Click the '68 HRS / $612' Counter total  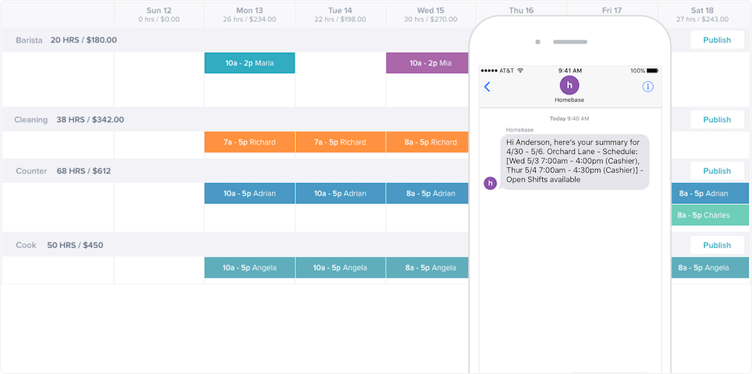84,171
